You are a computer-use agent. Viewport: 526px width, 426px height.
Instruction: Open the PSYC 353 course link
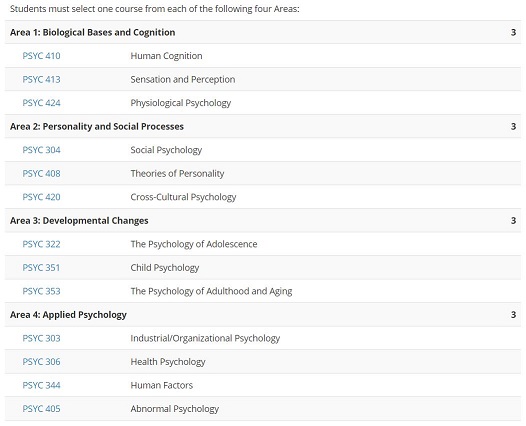pyautogui.click(x=41, y=291)
